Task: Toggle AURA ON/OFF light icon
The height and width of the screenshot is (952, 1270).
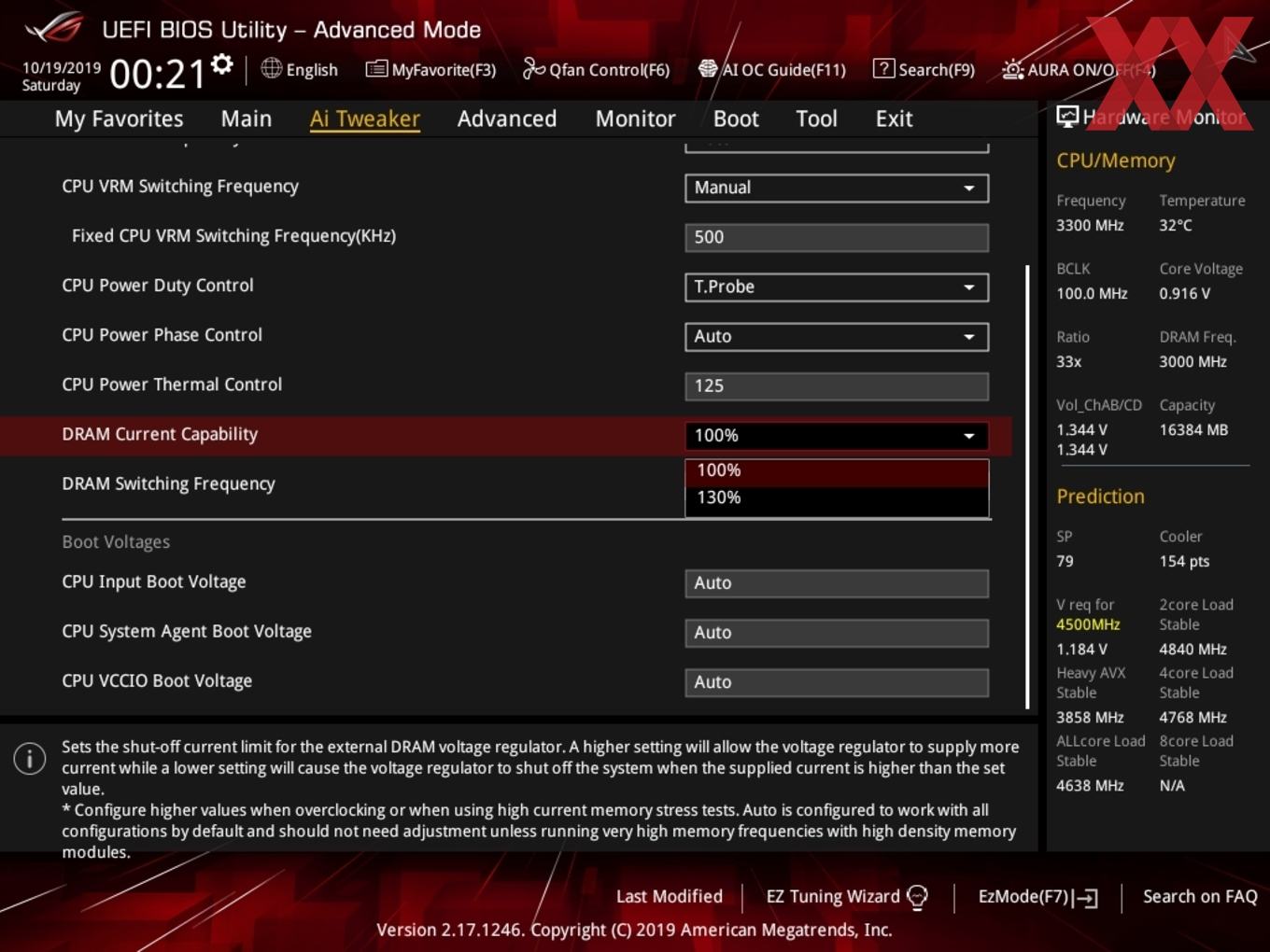Action: [1012, 69]
